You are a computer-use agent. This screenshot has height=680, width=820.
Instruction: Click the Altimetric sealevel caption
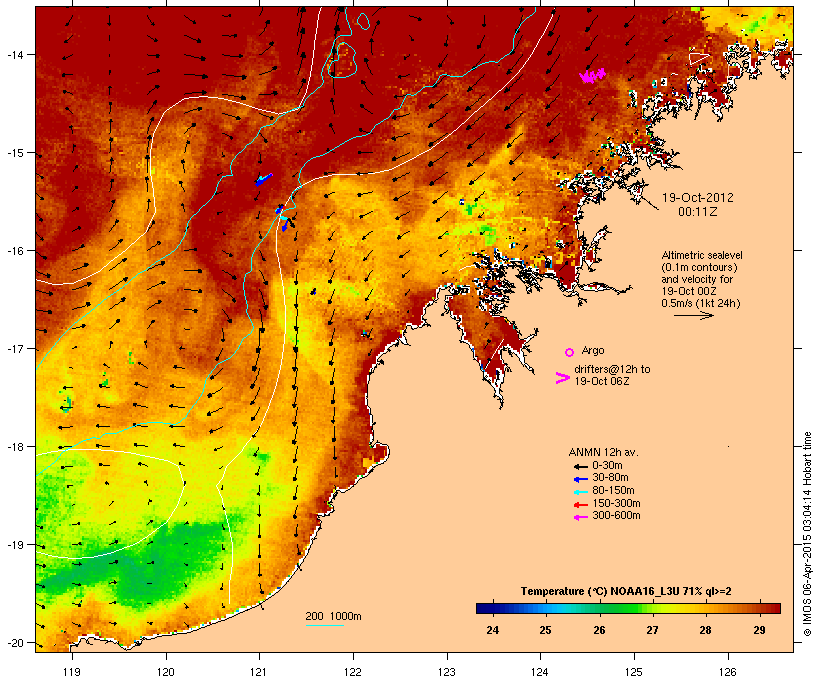(x=702, y=255)
